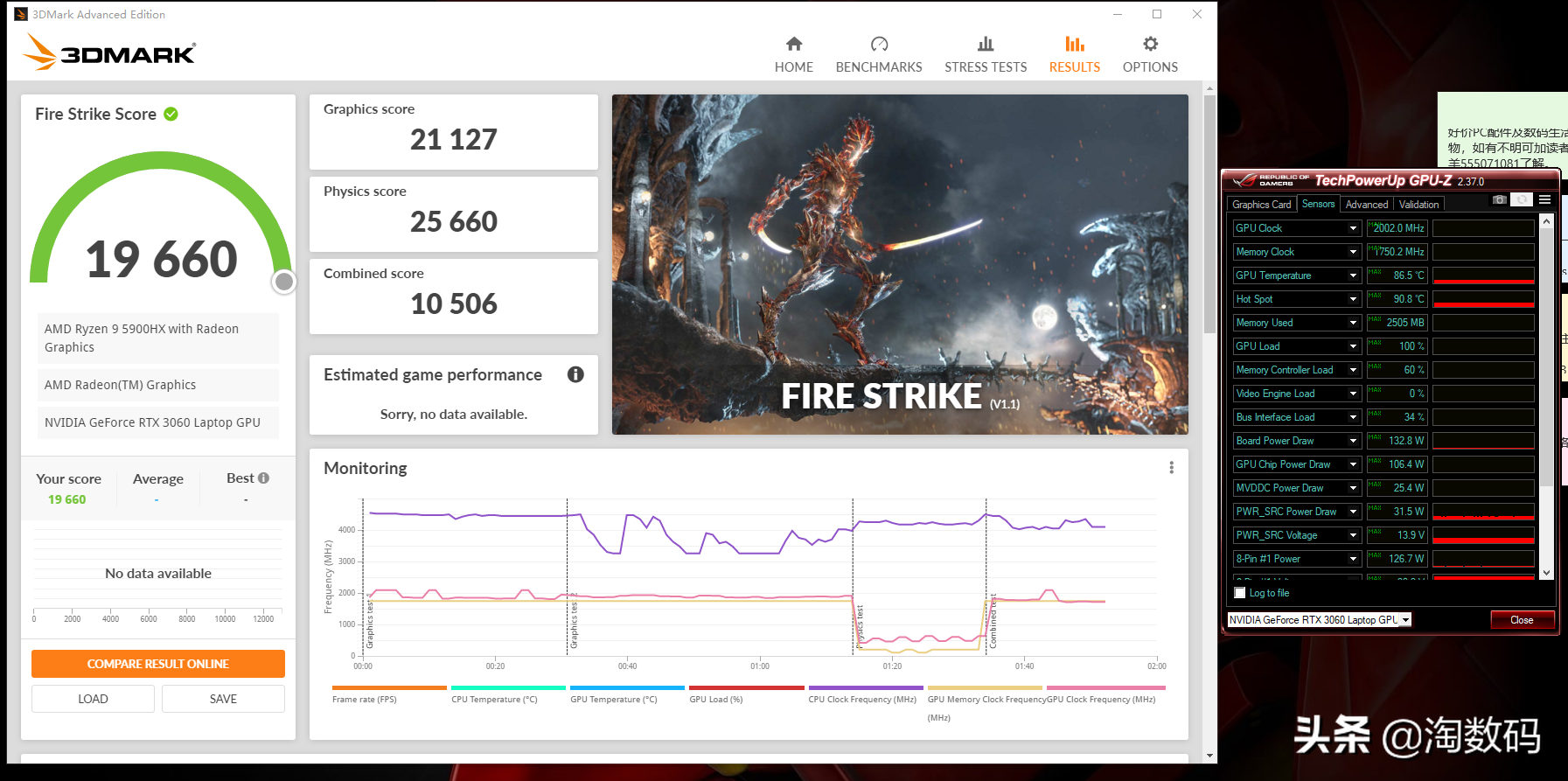Click the GPU Temperature sensor graph
The image size is (1568, 781).
1483,275
